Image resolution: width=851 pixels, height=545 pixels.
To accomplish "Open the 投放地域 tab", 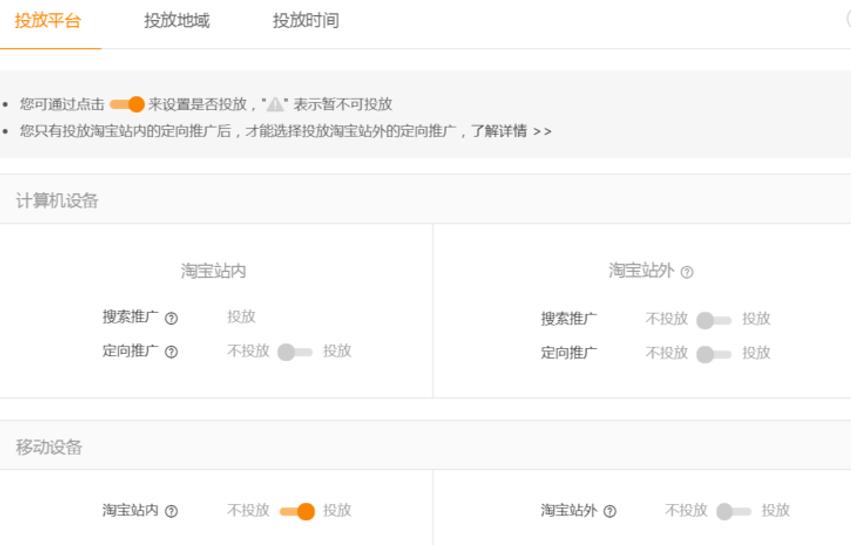I will pos(177,21).
